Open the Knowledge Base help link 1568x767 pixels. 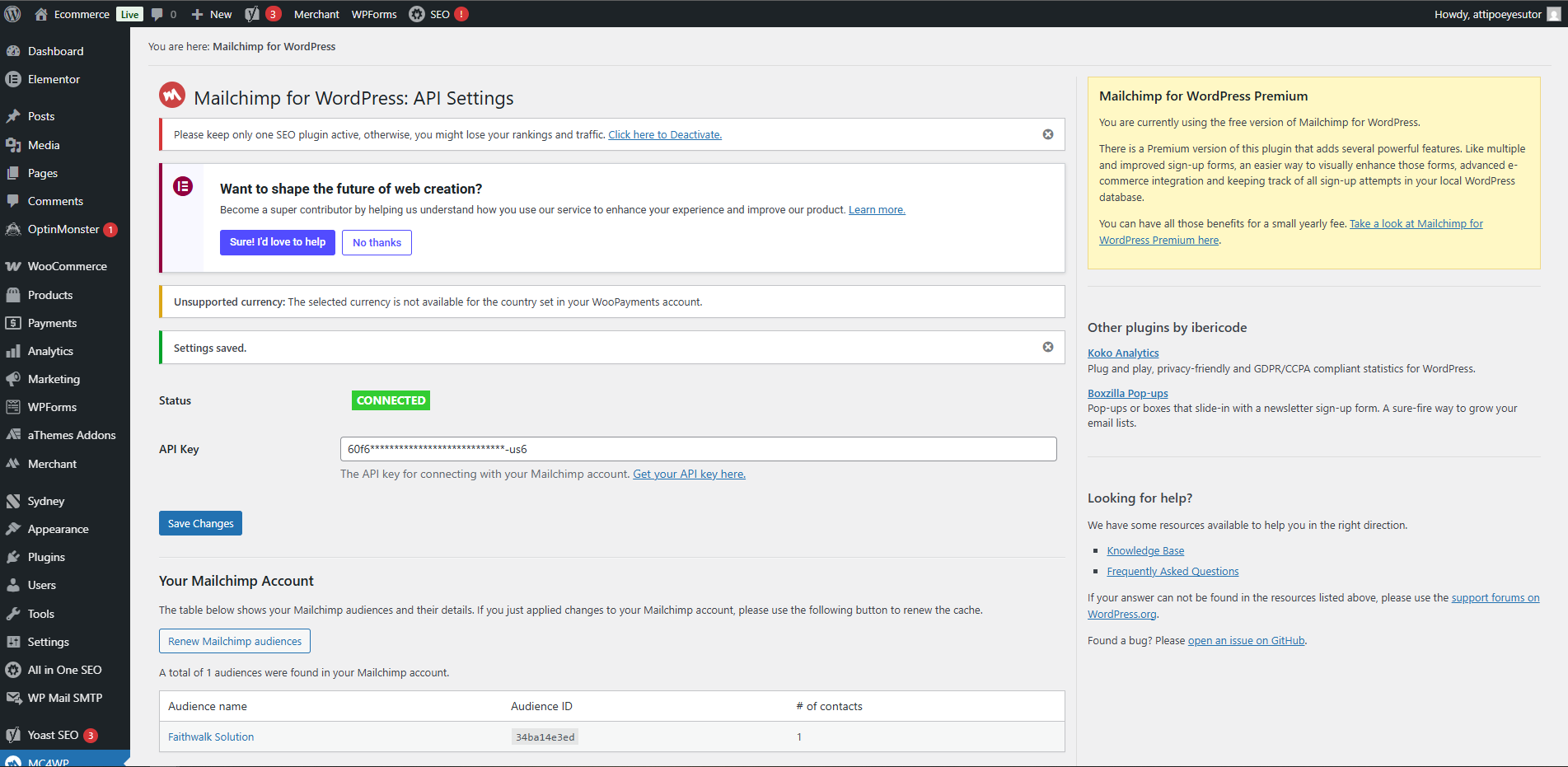point(1145,550)
